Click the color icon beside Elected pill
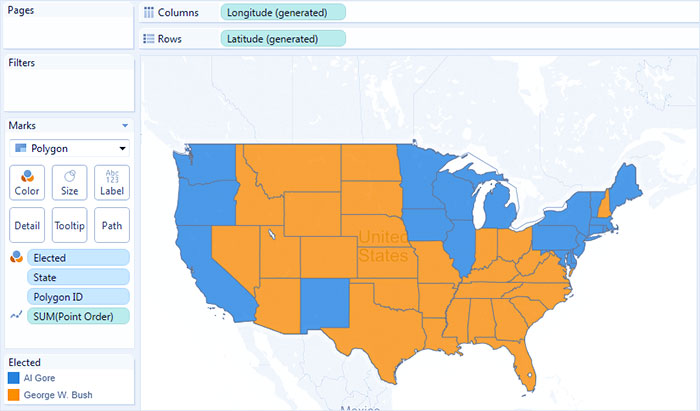The height and width of the screenshot is (411, 700). [x=16, y=257]
